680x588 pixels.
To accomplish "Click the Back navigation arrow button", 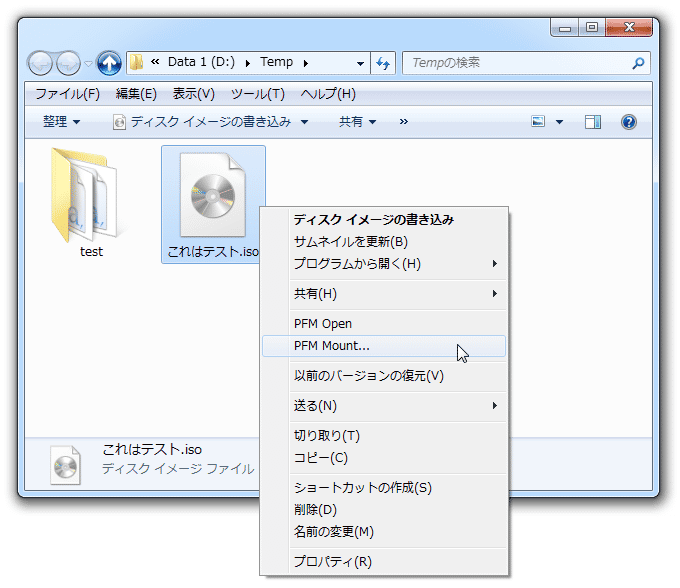I will 40,63.
